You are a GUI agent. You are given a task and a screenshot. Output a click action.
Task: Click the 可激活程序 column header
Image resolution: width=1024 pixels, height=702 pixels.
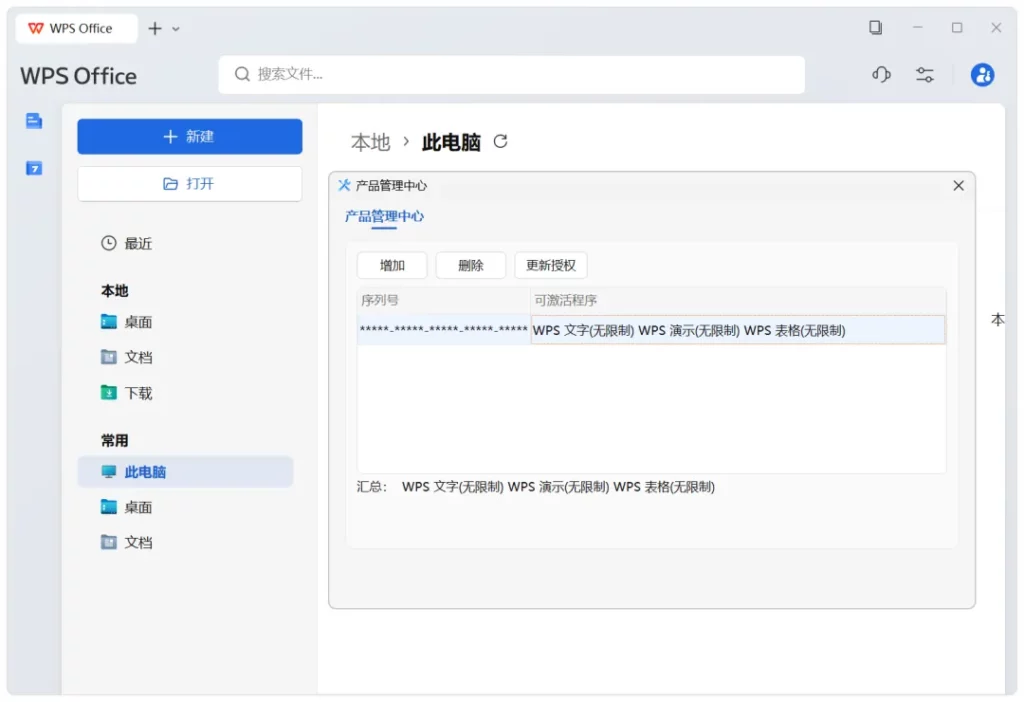[738, 300]
